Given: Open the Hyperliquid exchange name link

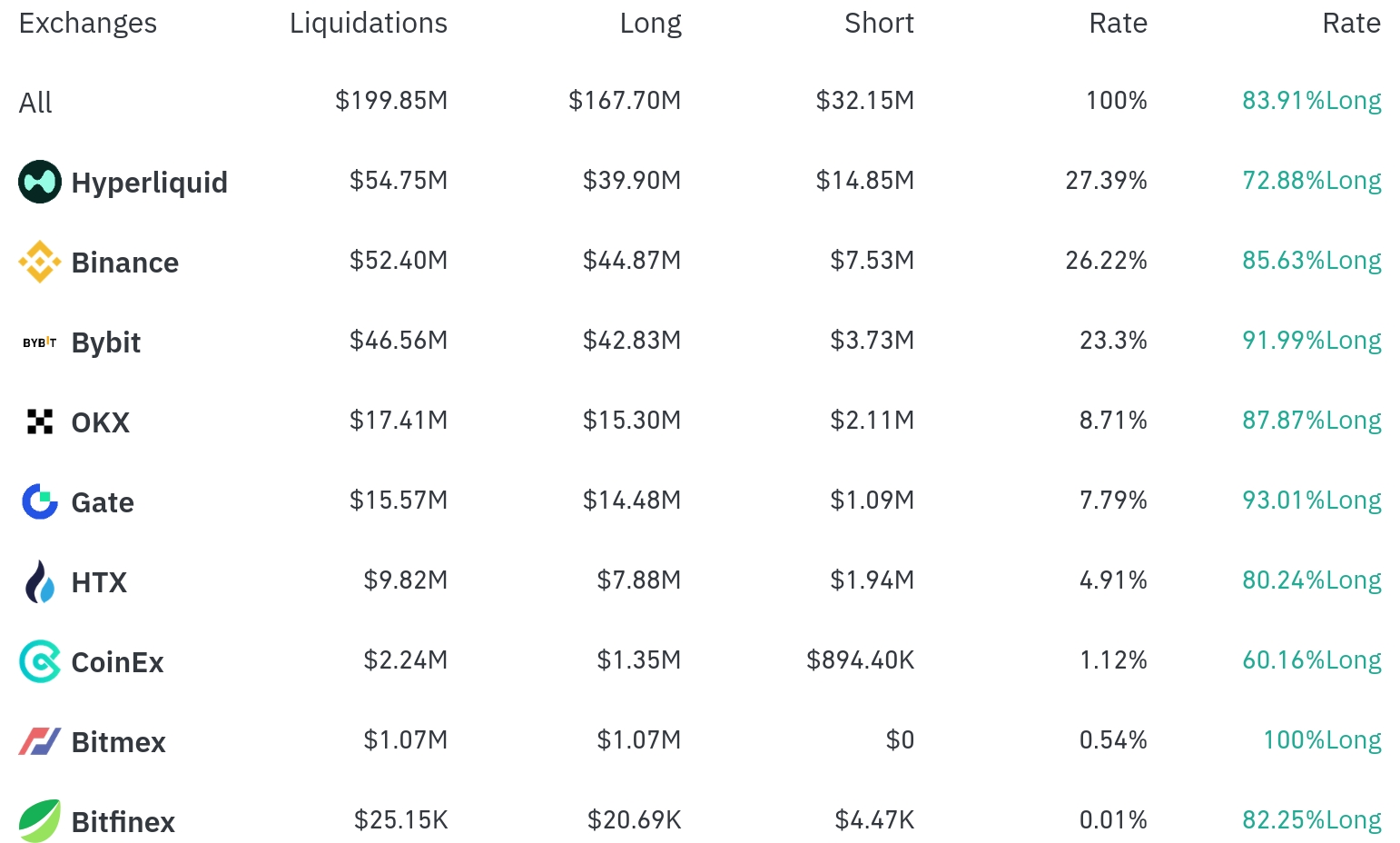Looking at the screenshot, I should click(x=149, y=183).
